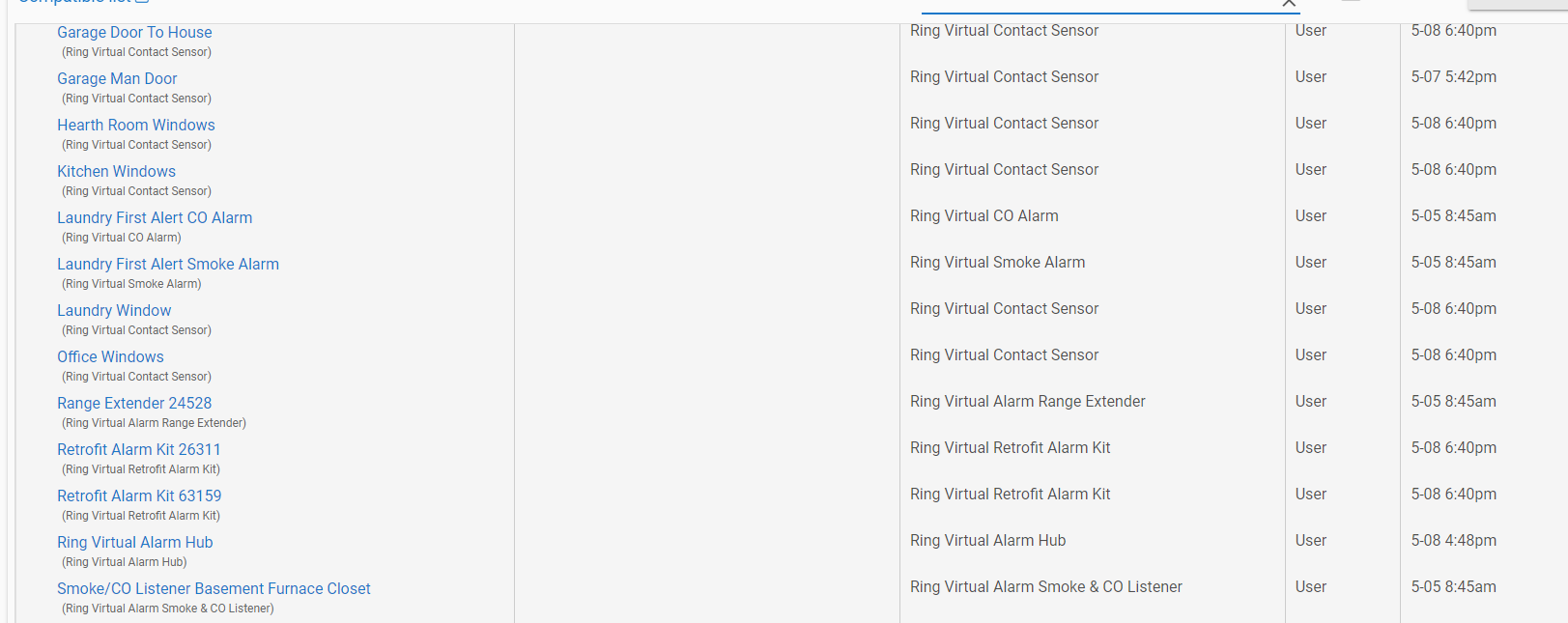Screen dimensions: 1568x623
Task: Click the 5-08 4:48pm timestamp cell
Action: coord(1454,540)
